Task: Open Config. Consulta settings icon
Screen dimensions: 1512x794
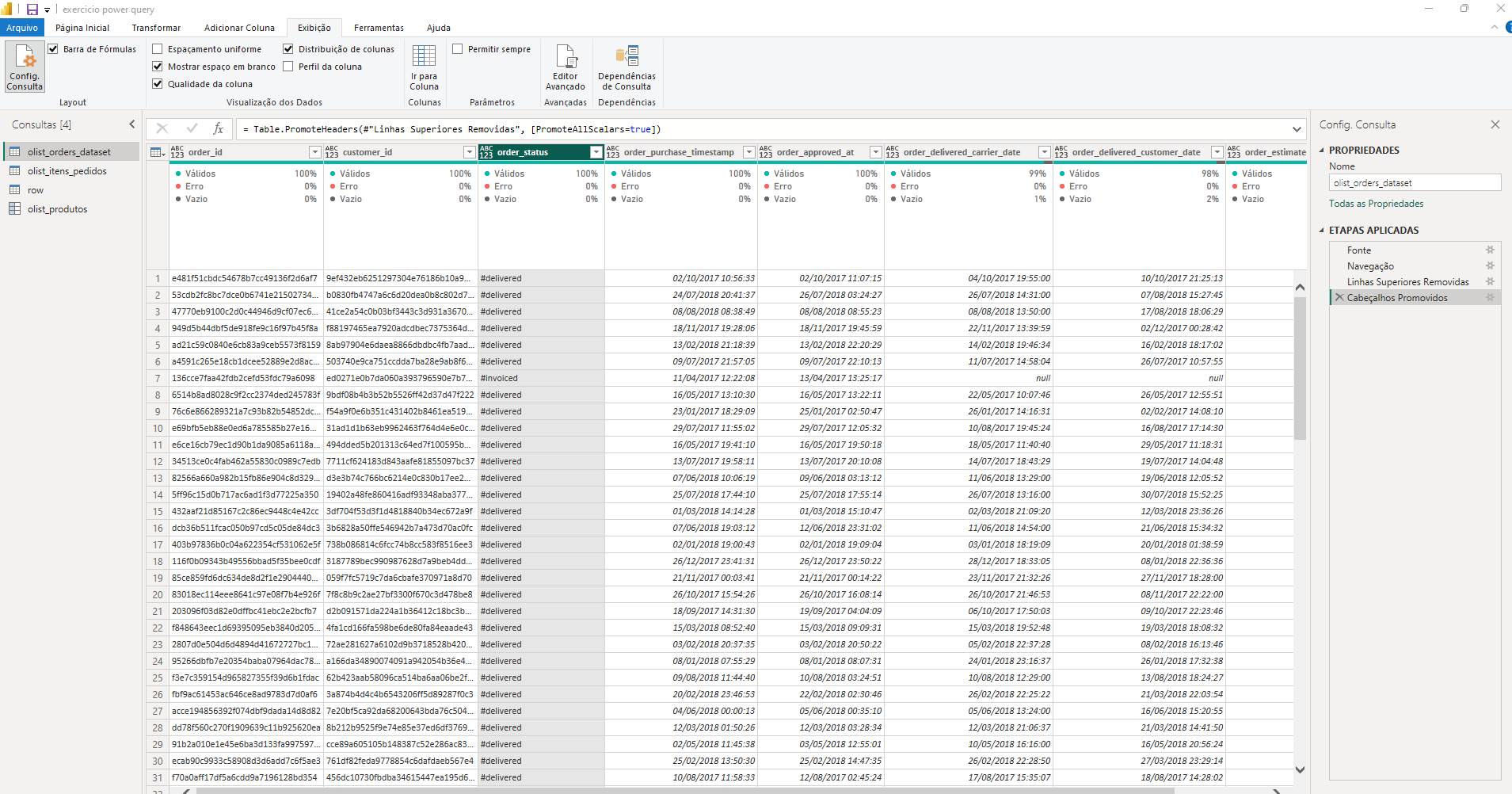Action: pyautogui.click(x=25, y=67)
